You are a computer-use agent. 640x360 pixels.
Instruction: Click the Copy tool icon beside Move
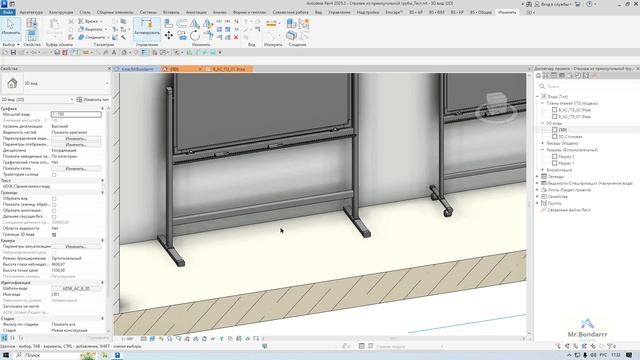tap(182, 36)
